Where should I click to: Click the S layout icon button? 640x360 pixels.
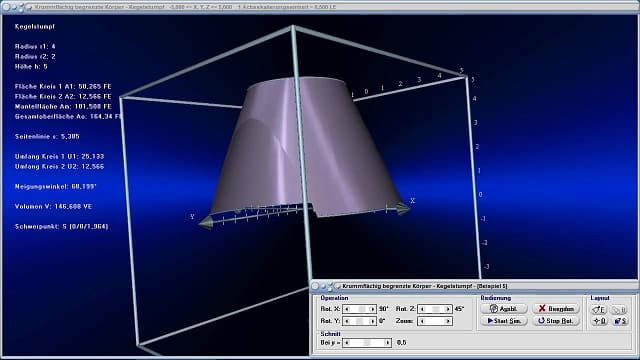(620, 321)
